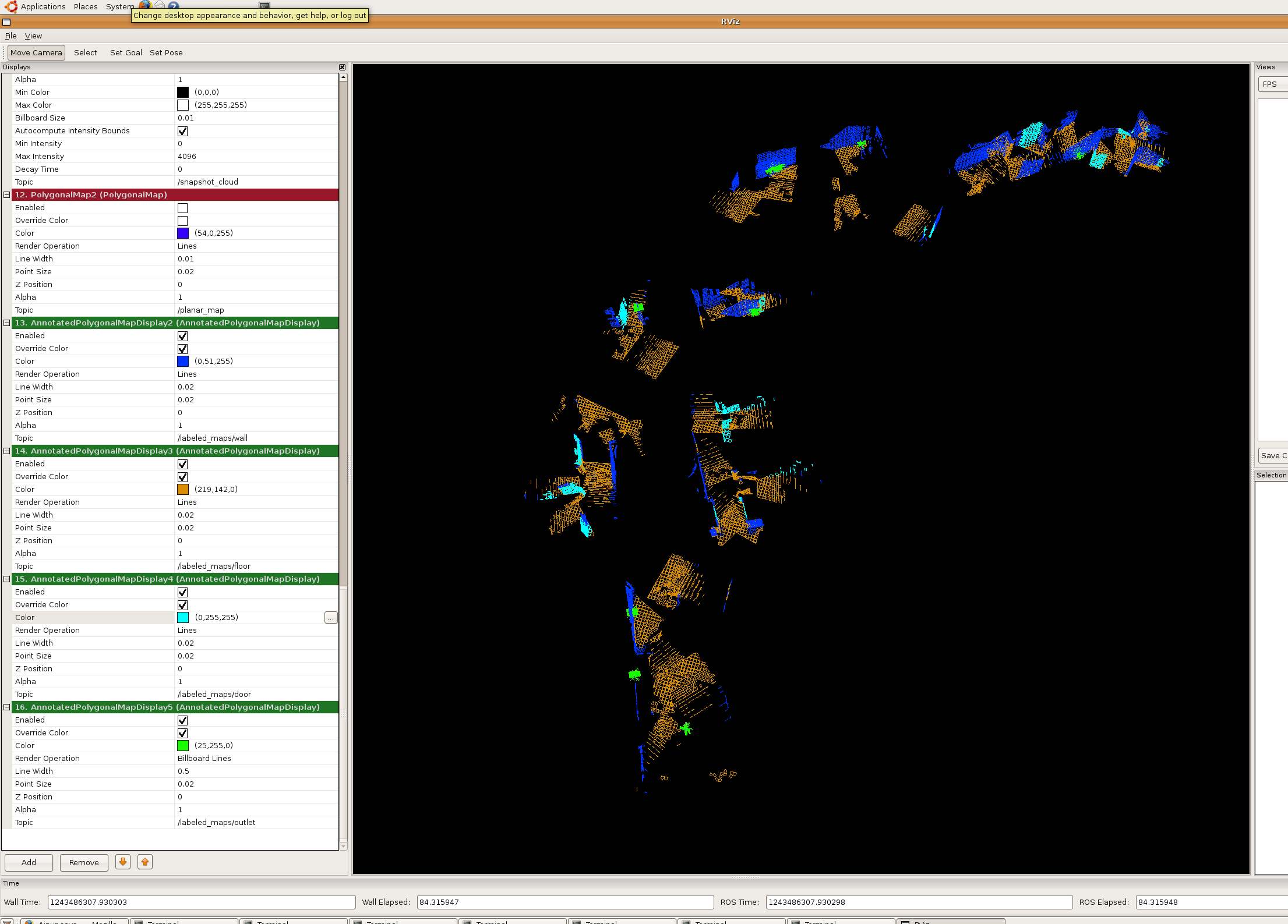The image size is (1288, 924).
Task: Click the Line Width value 0.5
Action: pyautogui.click(x=184, y=771)
